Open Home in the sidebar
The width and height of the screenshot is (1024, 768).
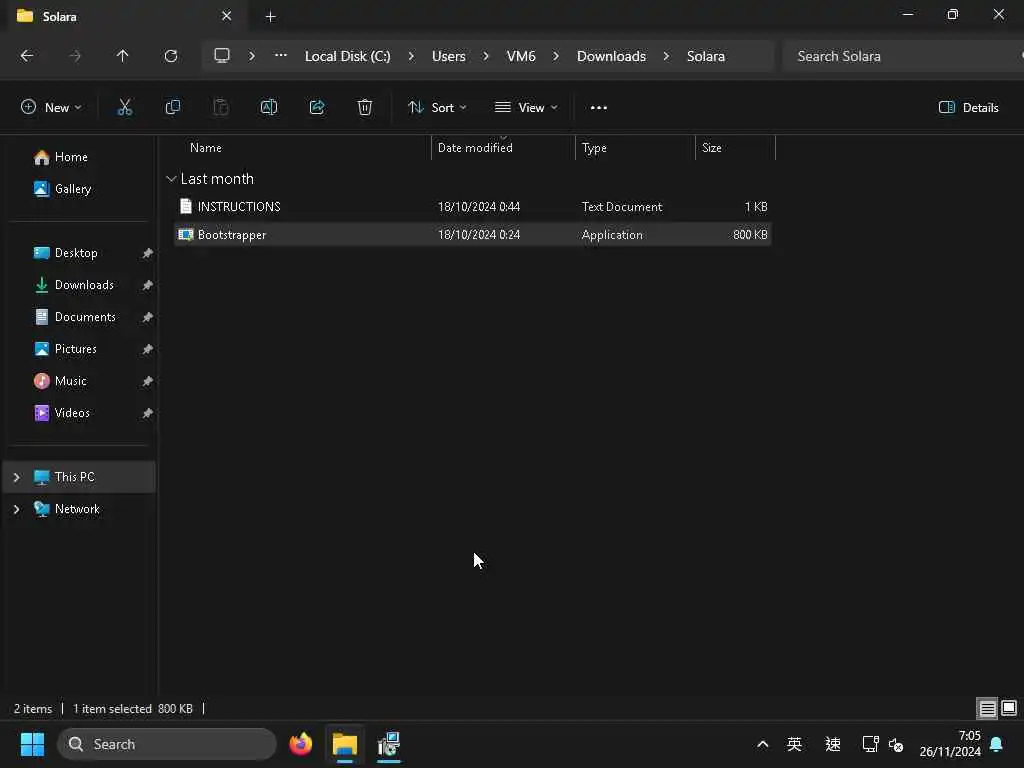click(71, 157)
